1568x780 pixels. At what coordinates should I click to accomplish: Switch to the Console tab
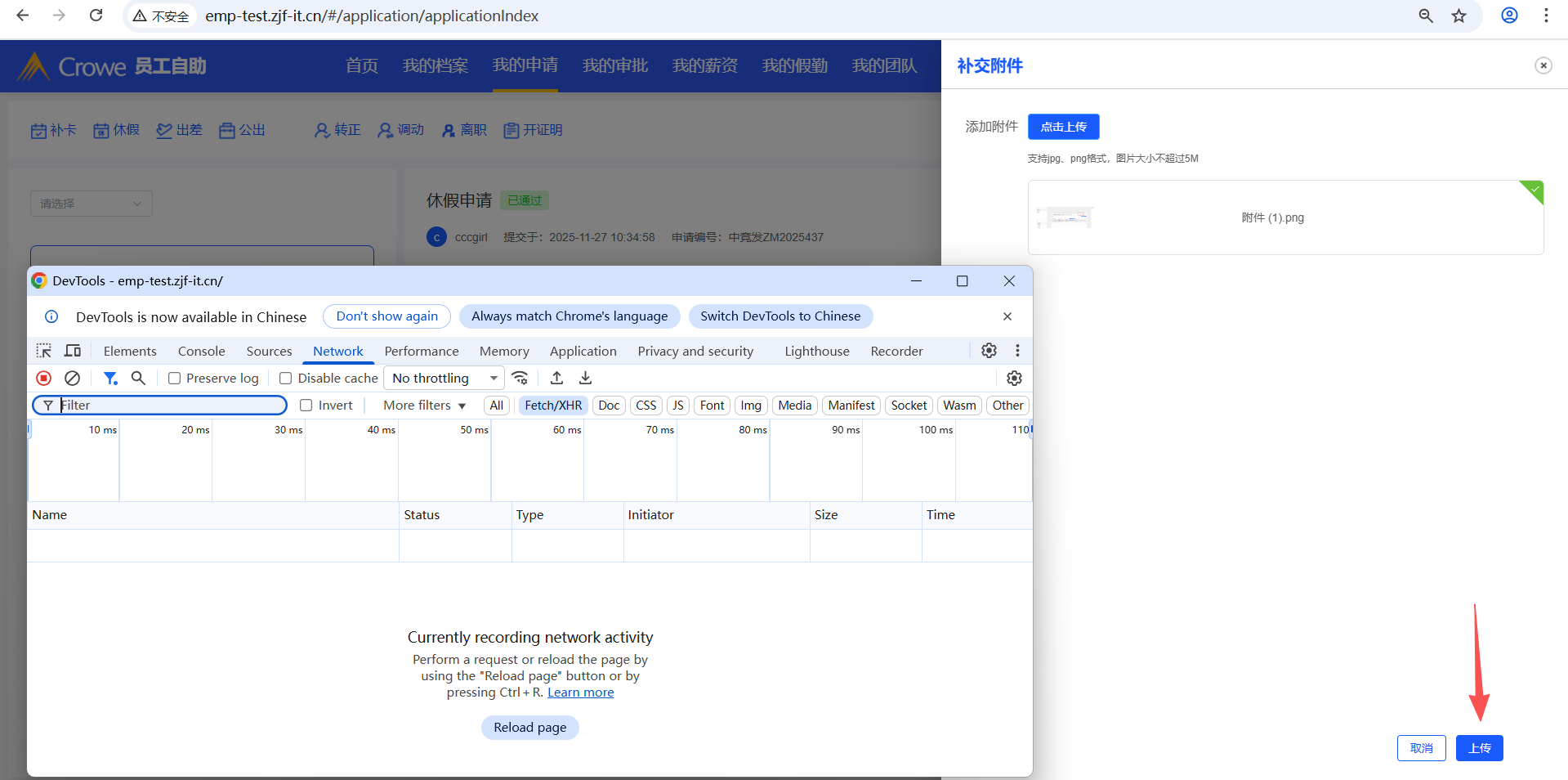point(201,351)
